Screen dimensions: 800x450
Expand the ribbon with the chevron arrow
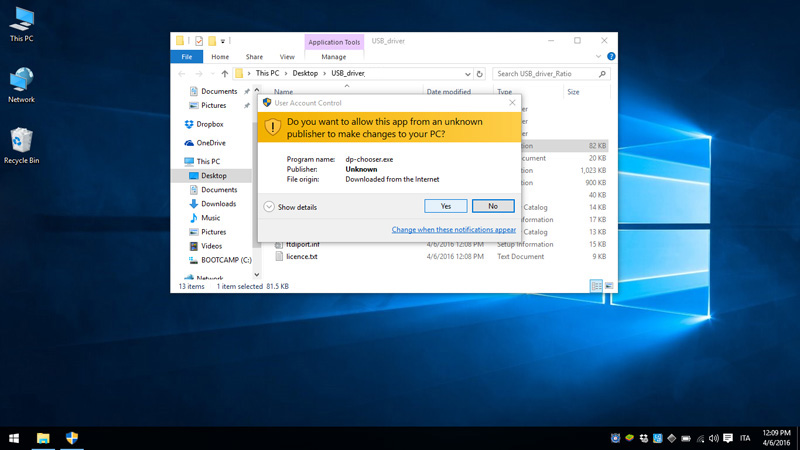point(598,56)
